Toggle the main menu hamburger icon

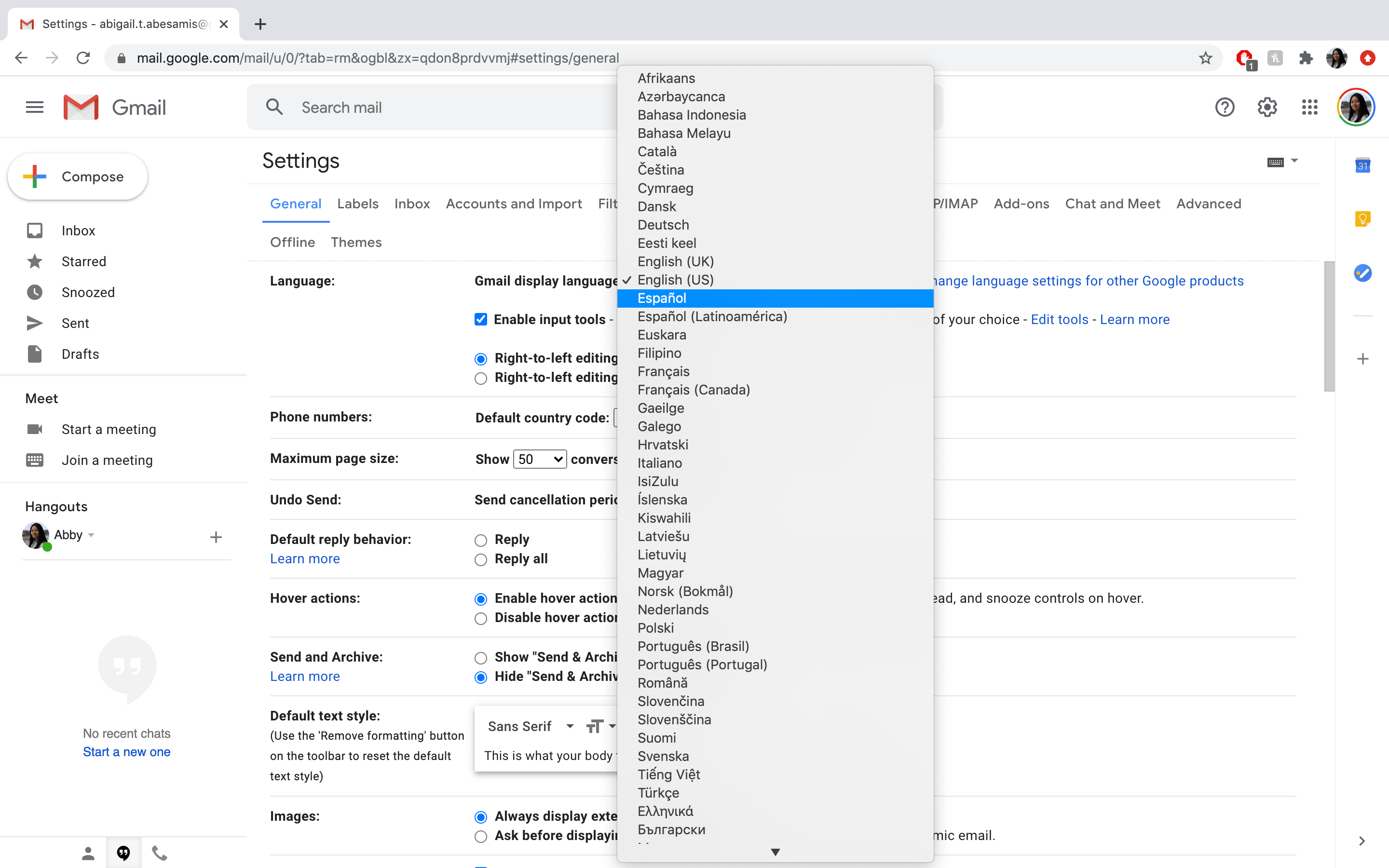34,108
